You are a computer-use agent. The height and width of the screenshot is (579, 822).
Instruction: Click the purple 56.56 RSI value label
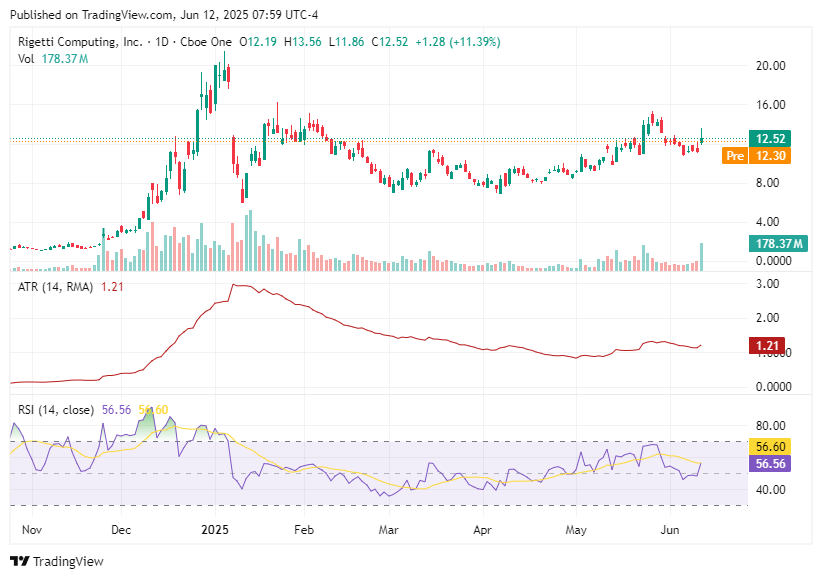(770, 464)
